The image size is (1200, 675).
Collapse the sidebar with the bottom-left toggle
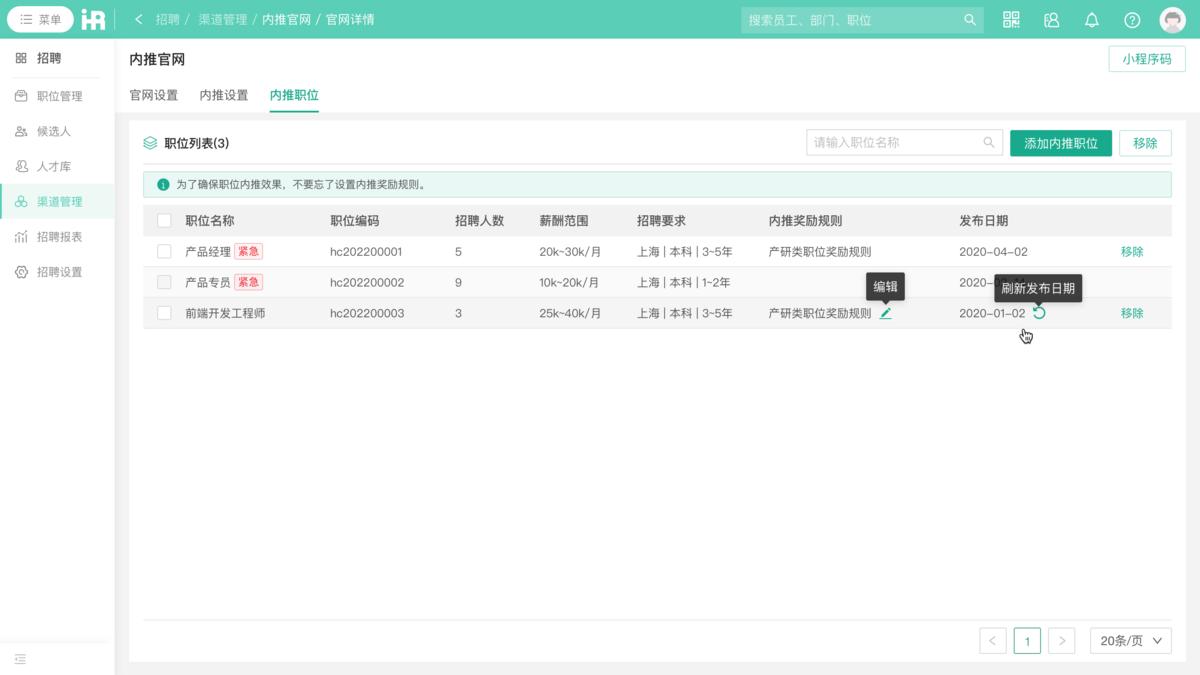pos(20,659)
